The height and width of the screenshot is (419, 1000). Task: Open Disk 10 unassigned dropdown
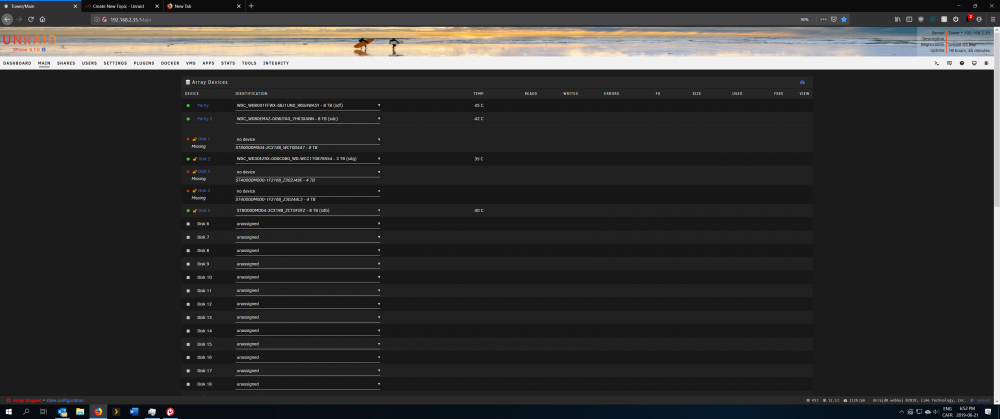pyautogui.click(x=308, y=277)
